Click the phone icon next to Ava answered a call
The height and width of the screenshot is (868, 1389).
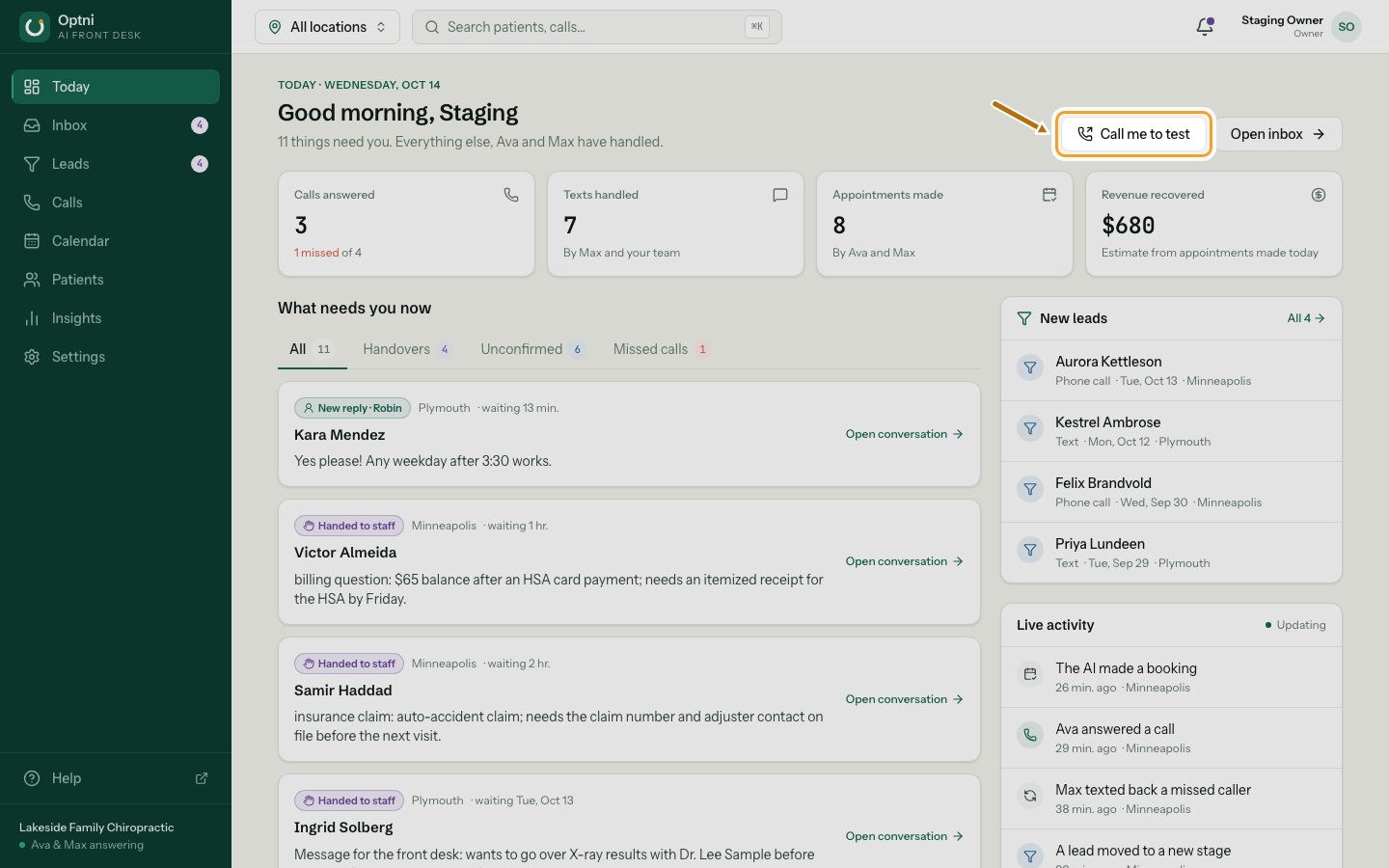[x=1030, y=735]
